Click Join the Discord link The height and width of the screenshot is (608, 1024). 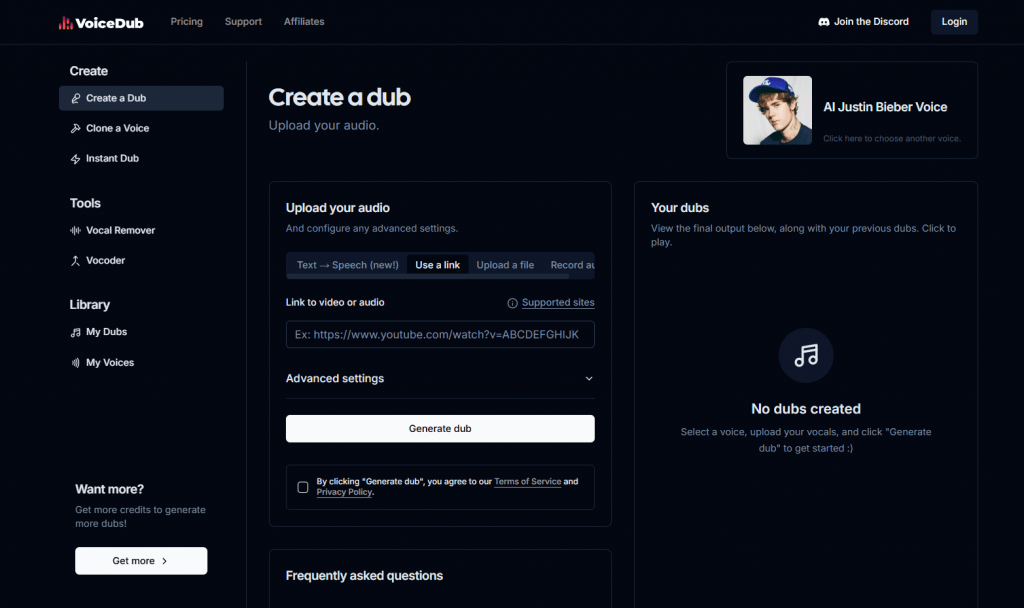point(863,22)
